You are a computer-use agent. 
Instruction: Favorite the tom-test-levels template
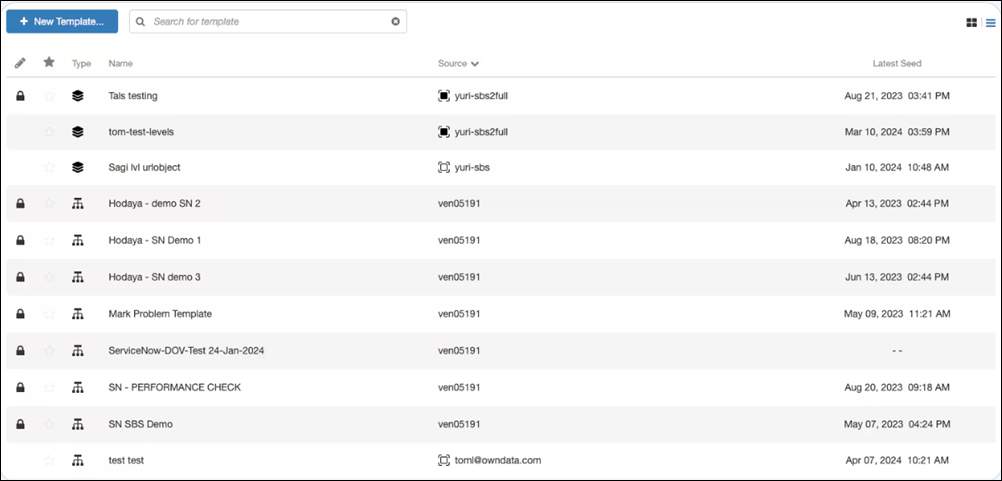tap(49, 132)
